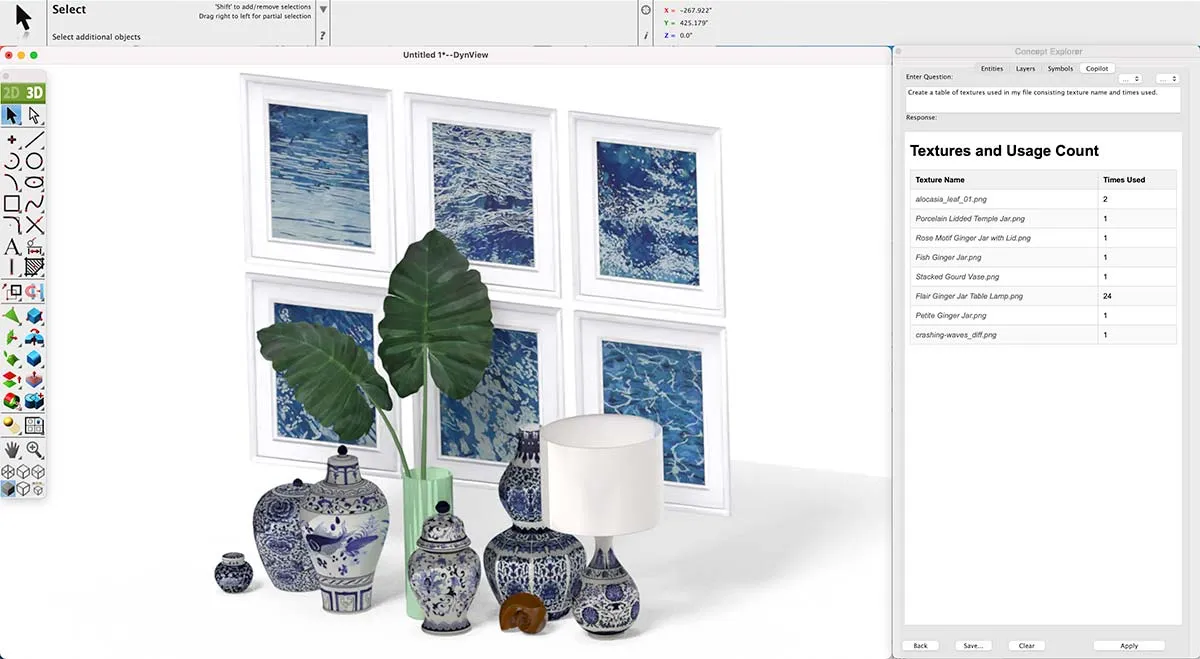
Task: Select the arrow selection tool in the palette
Action: pyautogui.click(x=12, y=116)
